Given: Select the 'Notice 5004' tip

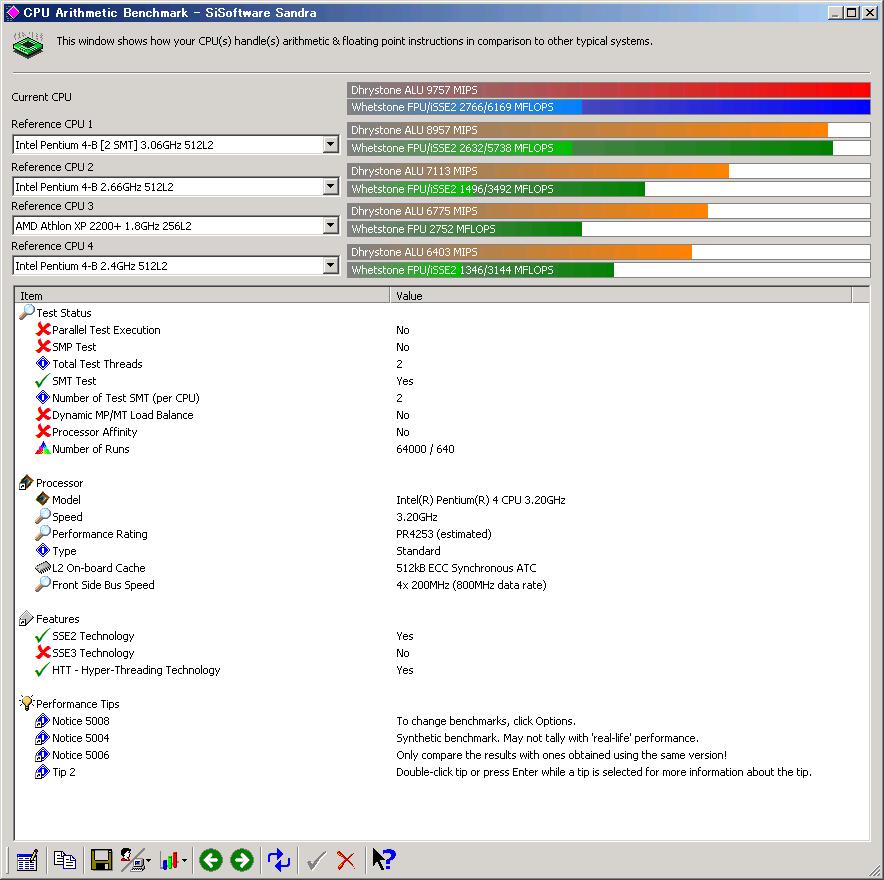Looking at the screenshot, I should click(x=72, y=738).
